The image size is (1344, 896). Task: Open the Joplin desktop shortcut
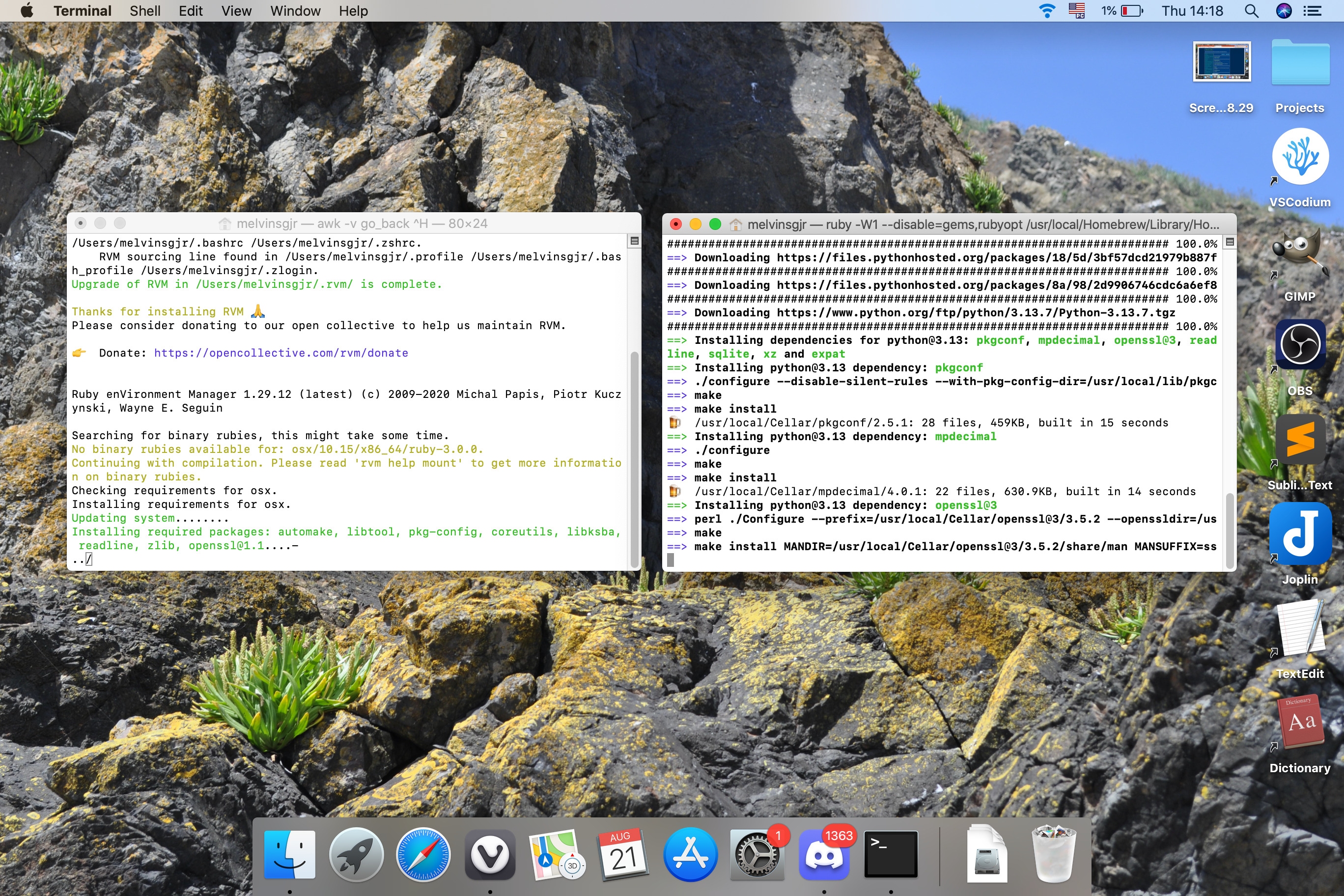point(1299,534)
